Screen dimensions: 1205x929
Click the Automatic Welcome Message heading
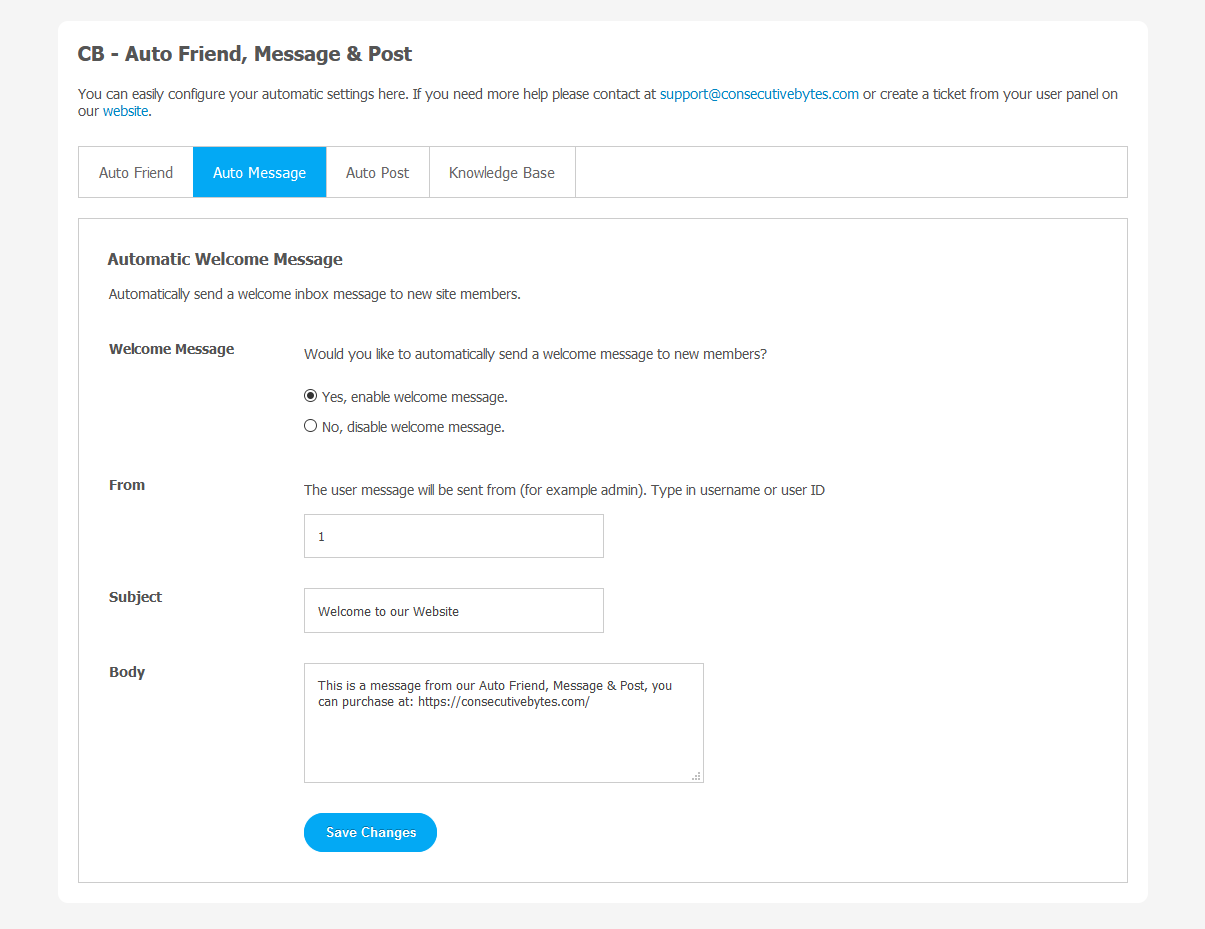pyautogui.click(x=225, y=259)
